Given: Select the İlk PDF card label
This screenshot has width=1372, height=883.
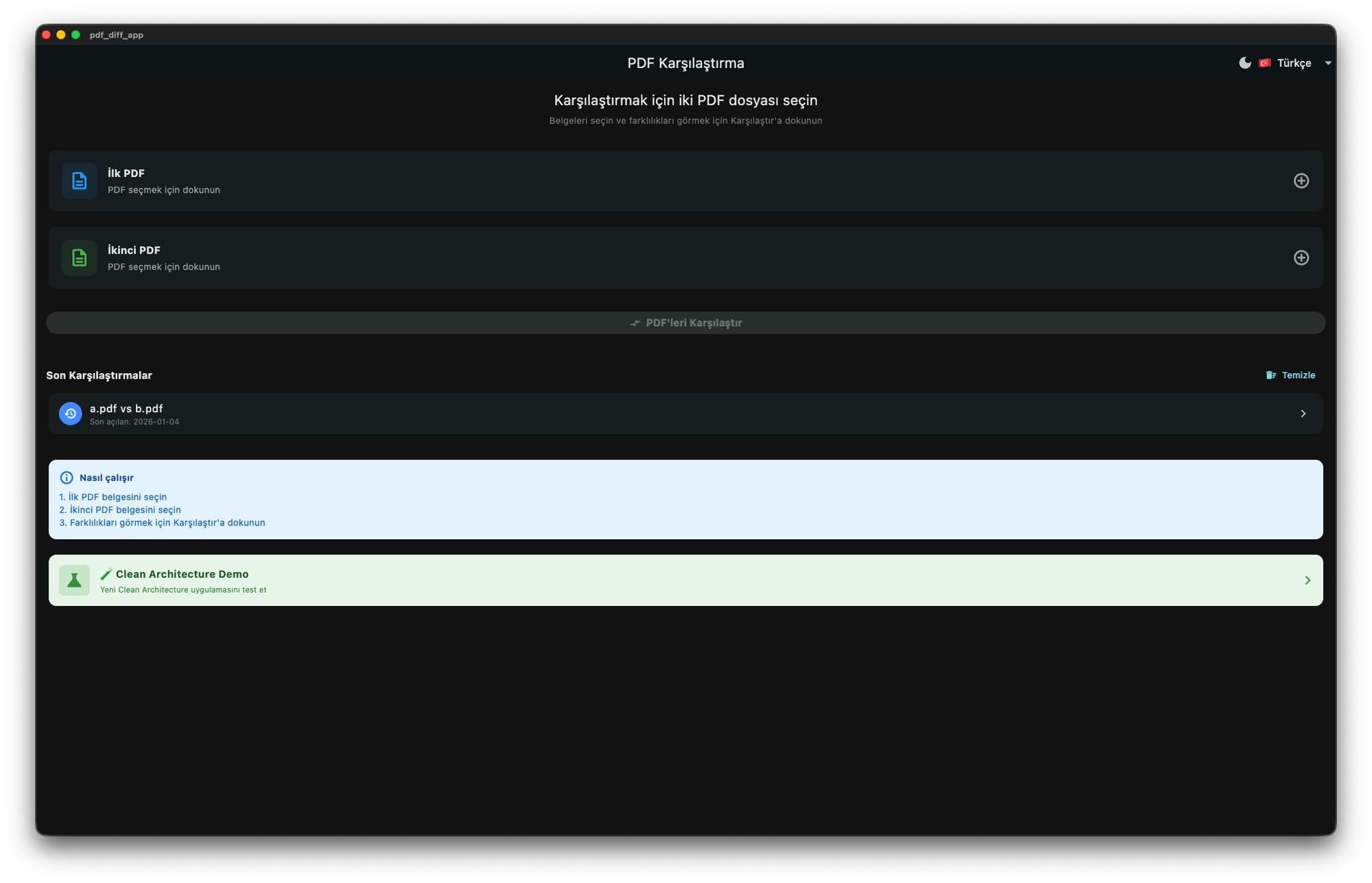Looking at the screenshot, I should tap(126, 174).
